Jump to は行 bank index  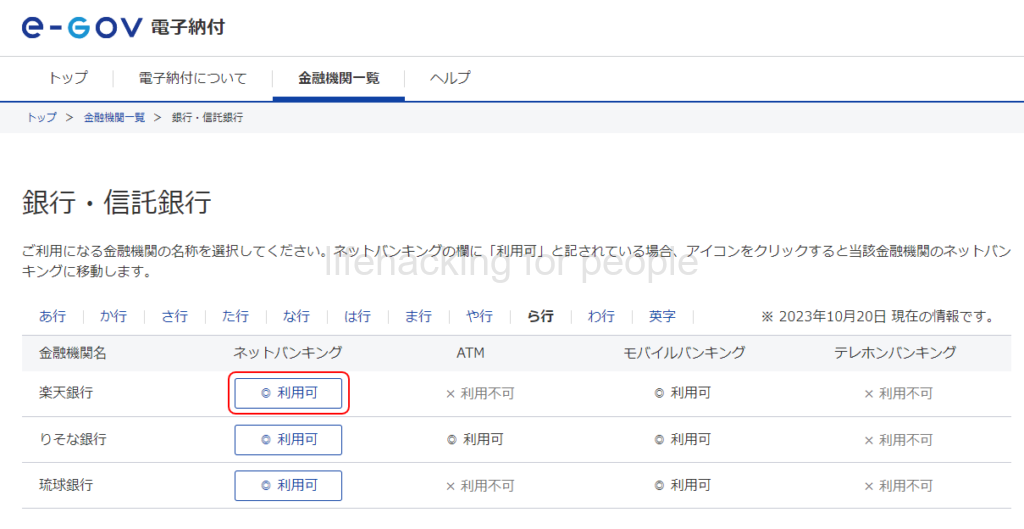[357, 316]
